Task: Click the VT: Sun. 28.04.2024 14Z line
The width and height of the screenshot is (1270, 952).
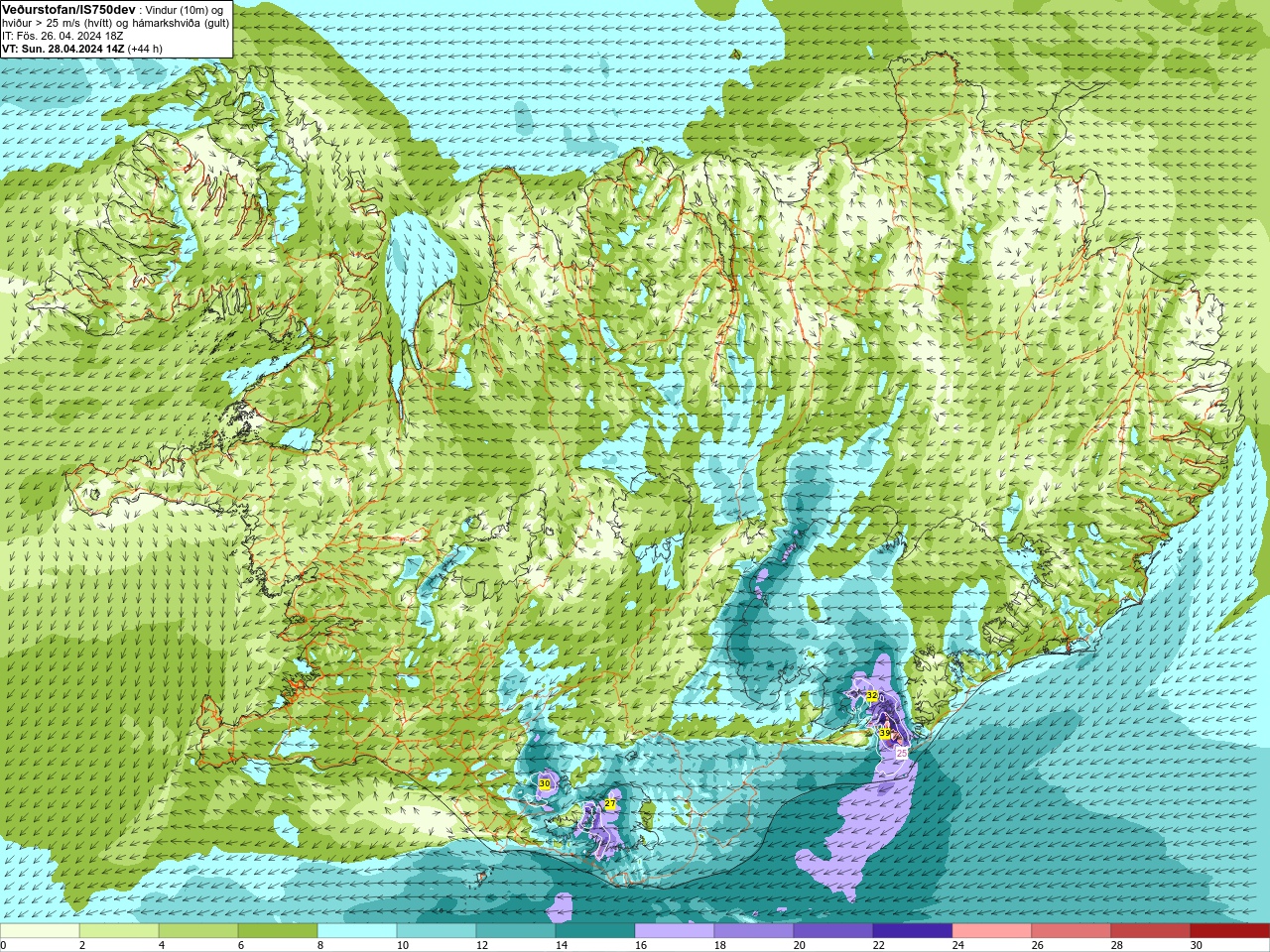Action: coord(82,49)
